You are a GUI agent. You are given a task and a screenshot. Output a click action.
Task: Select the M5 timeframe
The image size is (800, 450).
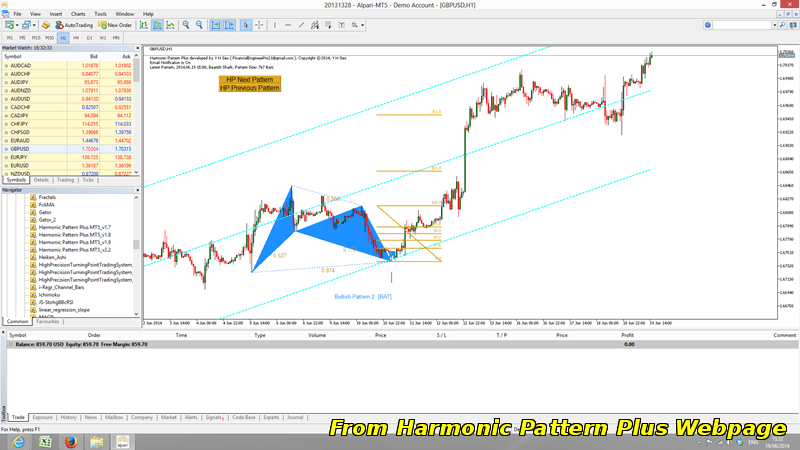22,38
